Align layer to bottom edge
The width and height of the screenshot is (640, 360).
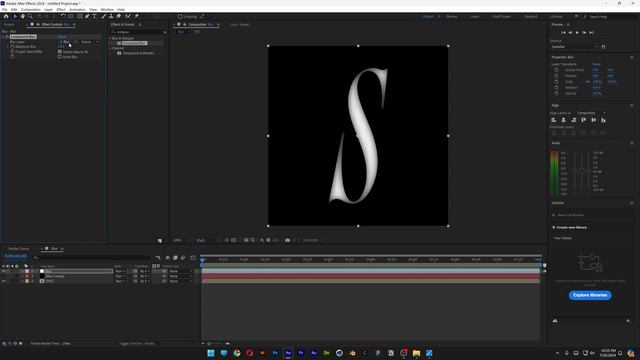603,120
